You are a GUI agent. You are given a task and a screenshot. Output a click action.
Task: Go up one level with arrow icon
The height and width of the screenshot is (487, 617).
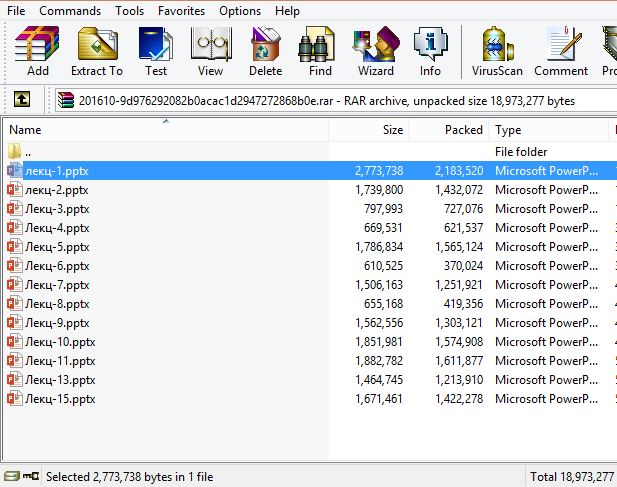(x=22, y=99)
